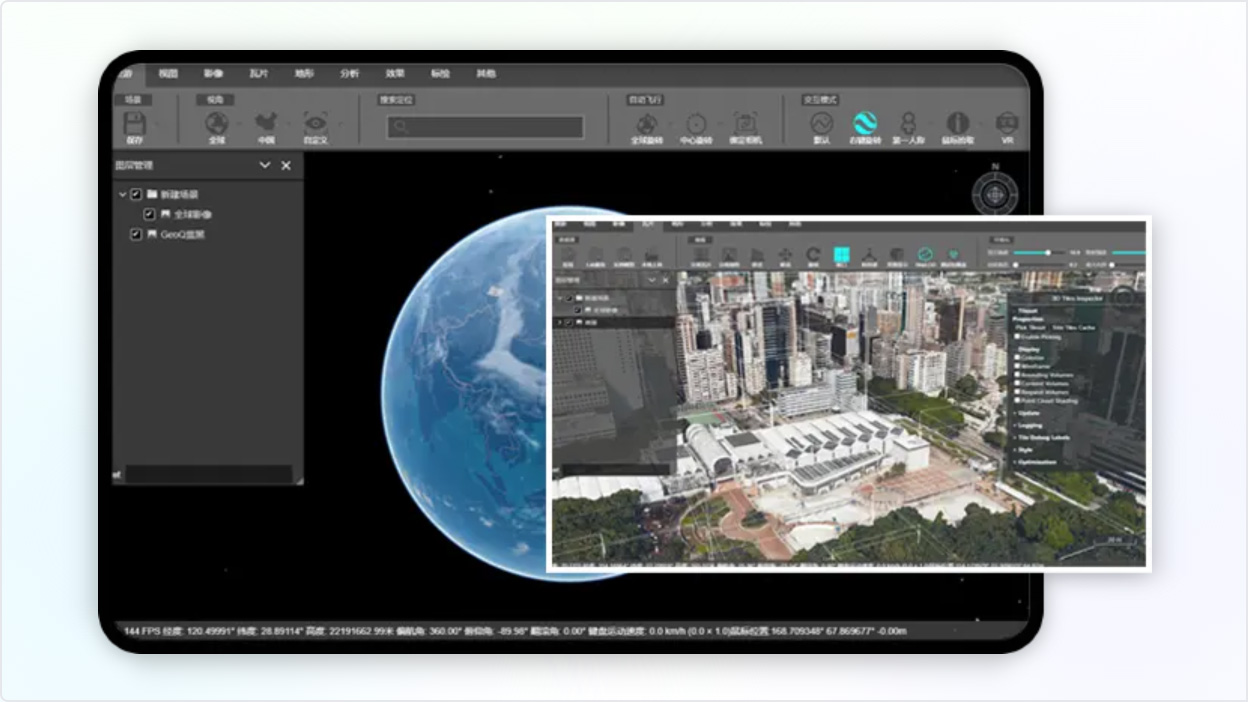Screen dimensions: 1248x702
Task: Switch to the 地形 (Terrain) tab
Action: coord(304,74)
